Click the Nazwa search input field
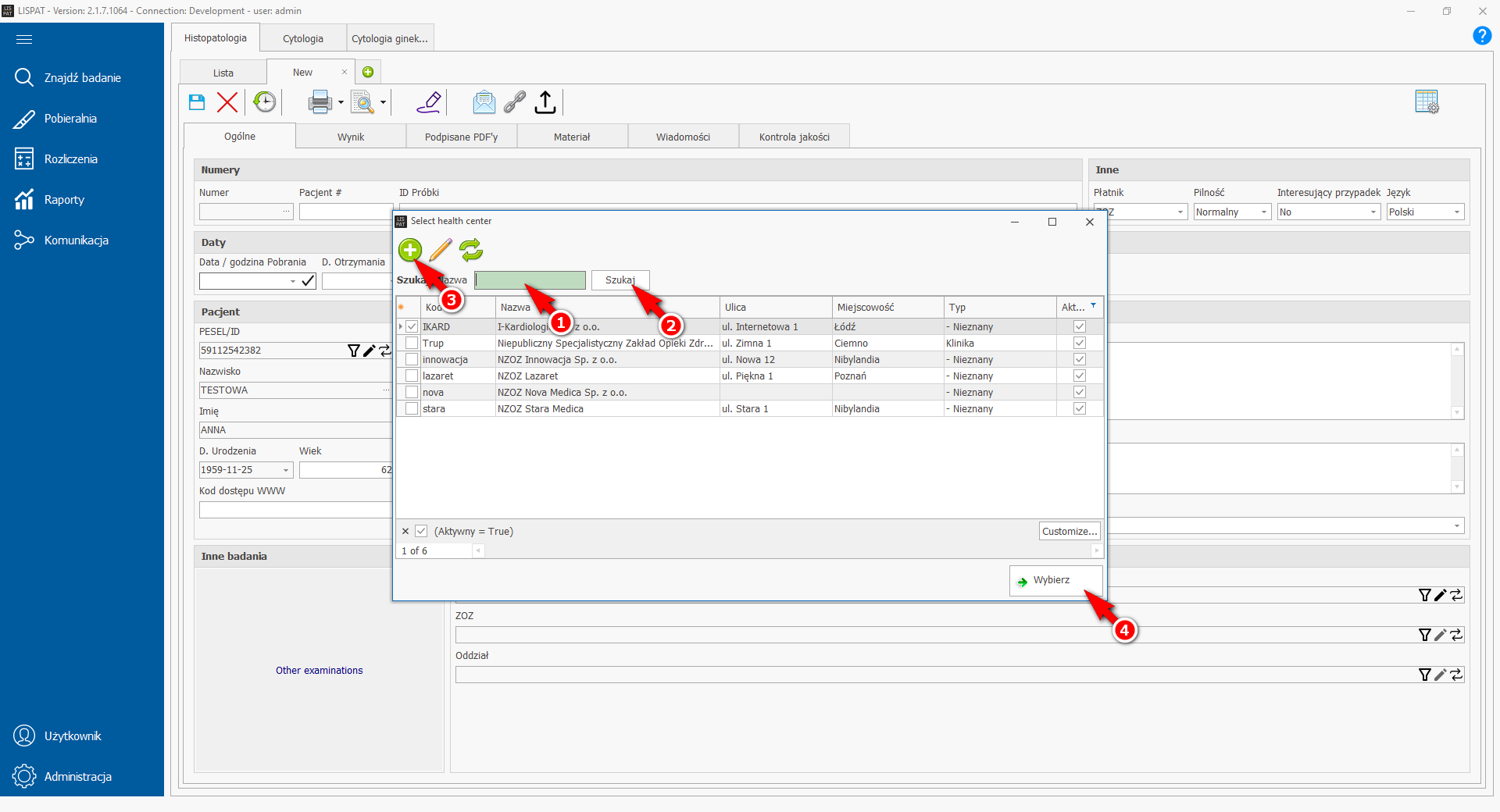Viewport: 1500px width, 812px height. 530,280
